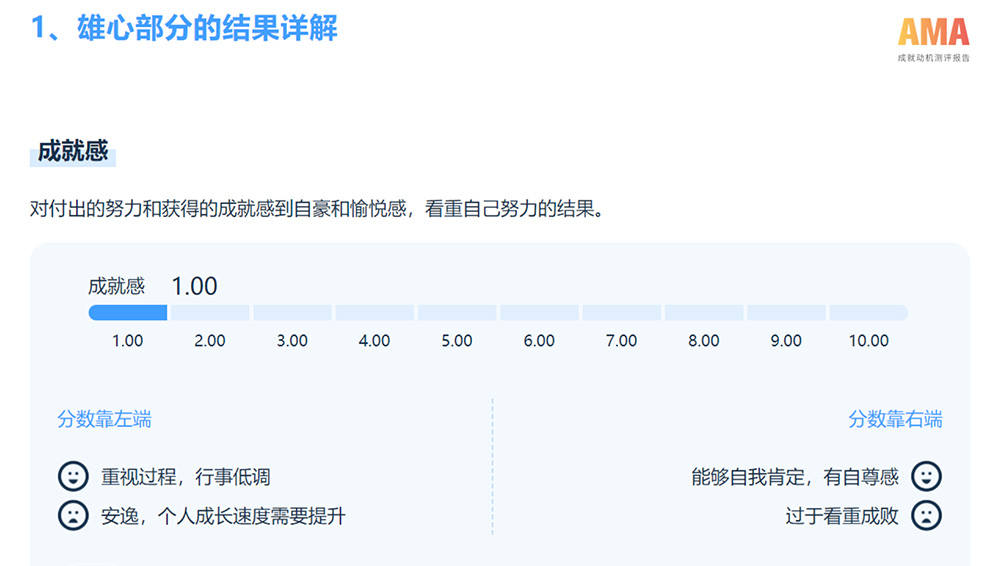
Task: Select the filled 1.00 score bar segment
Action: point(128,313)
